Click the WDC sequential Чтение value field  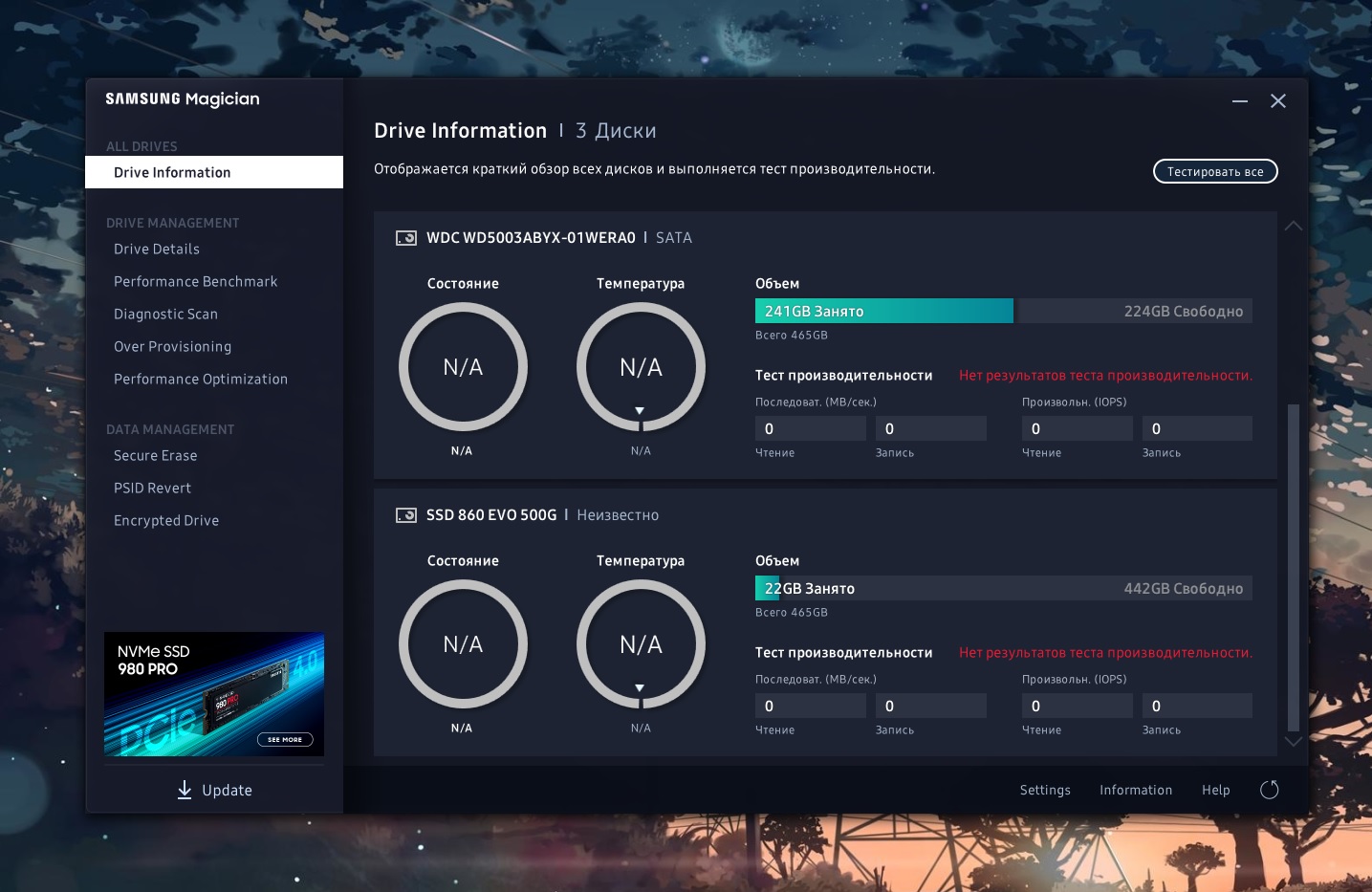[811, 428]
